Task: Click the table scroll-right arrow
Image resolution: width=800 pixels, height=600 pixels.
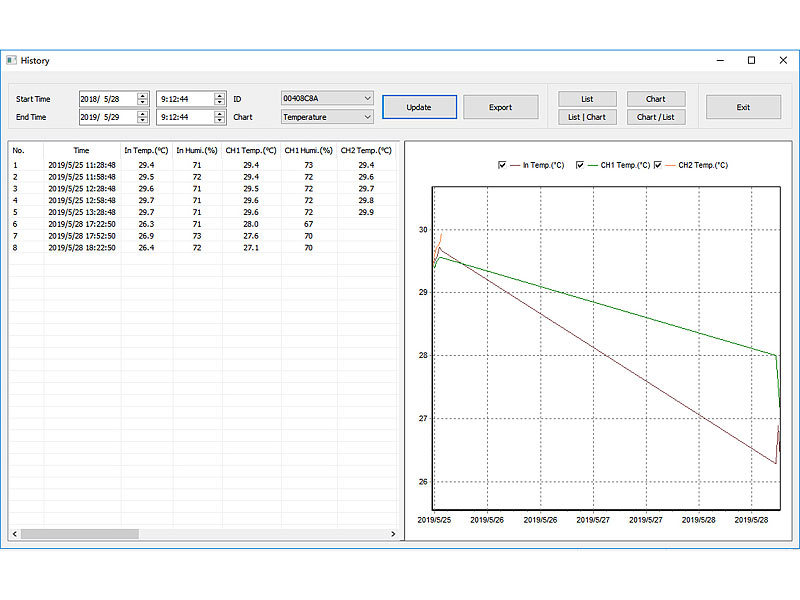Action: click(x=393, y=534)
